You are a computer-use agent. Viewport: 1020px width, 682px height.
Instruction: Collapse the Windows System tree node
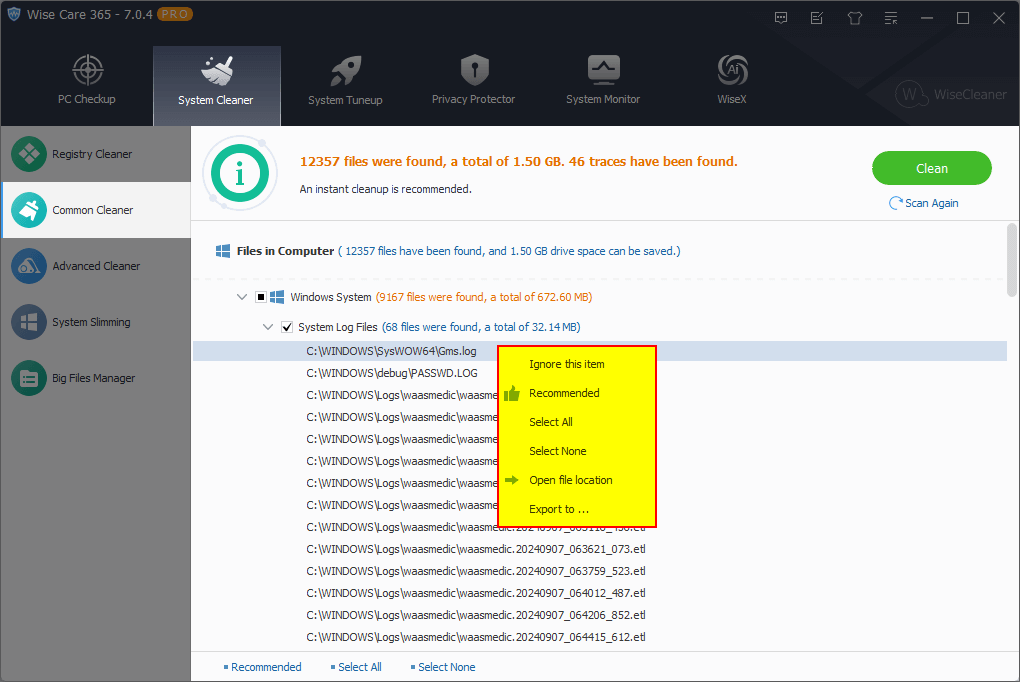(242, 297)
